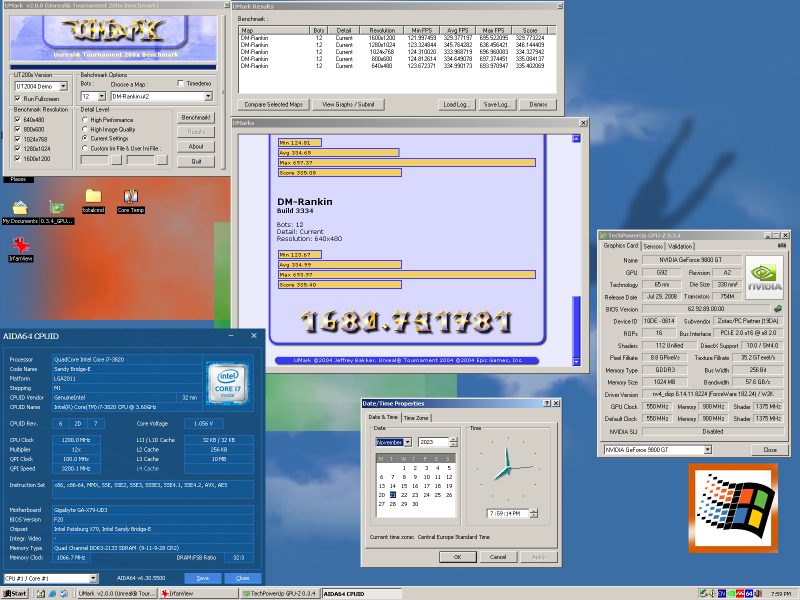The image size is (800, 600).
Task: Click the BIOS save icon in GPU-Z
Action: tap(778, 309)
